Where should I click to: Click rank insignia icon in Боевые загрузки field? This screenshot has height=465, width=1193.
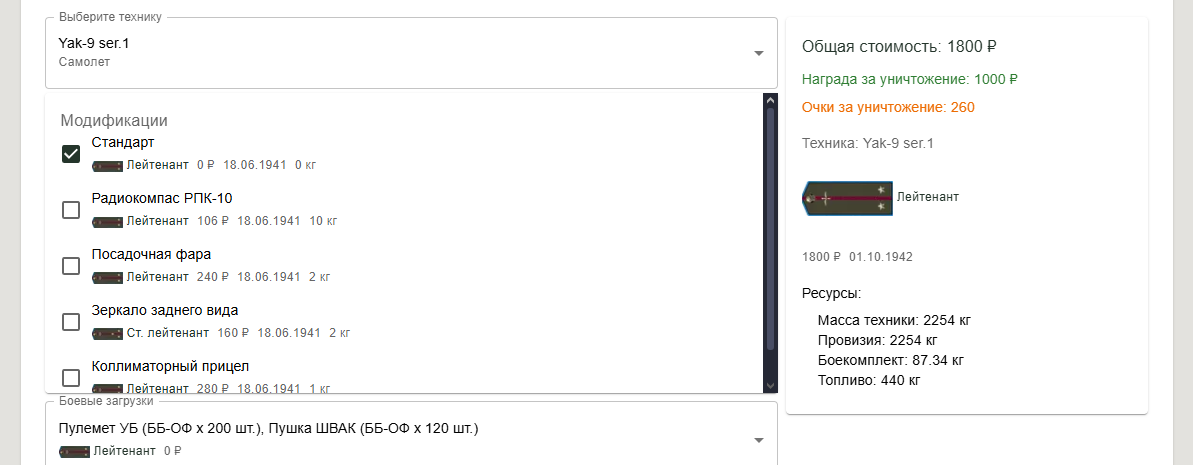(x=75, y=451)
